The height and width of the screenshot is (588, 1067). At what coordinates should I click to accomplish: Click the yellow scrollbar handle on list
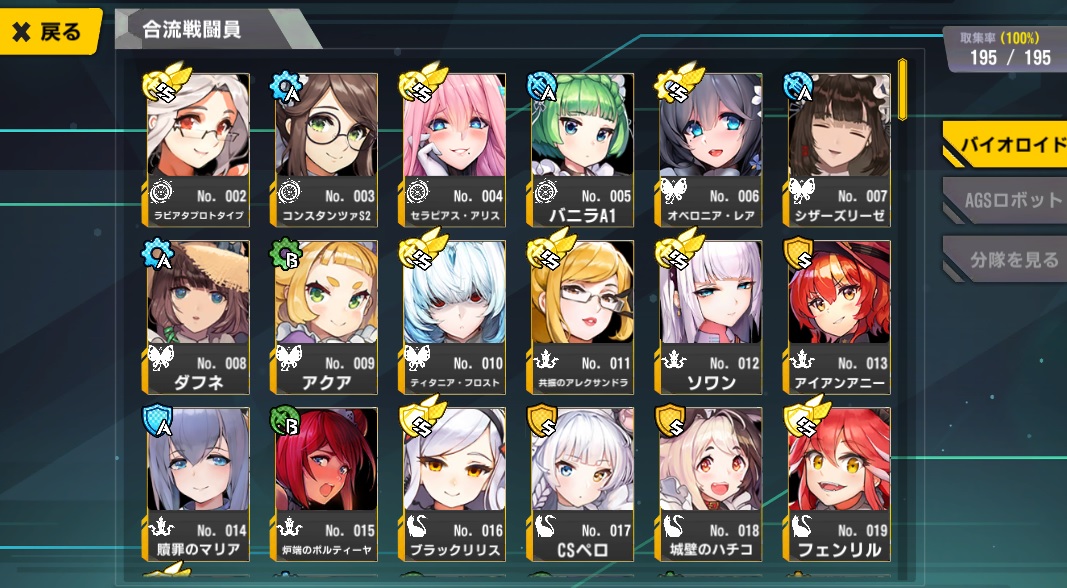point(902,90)
